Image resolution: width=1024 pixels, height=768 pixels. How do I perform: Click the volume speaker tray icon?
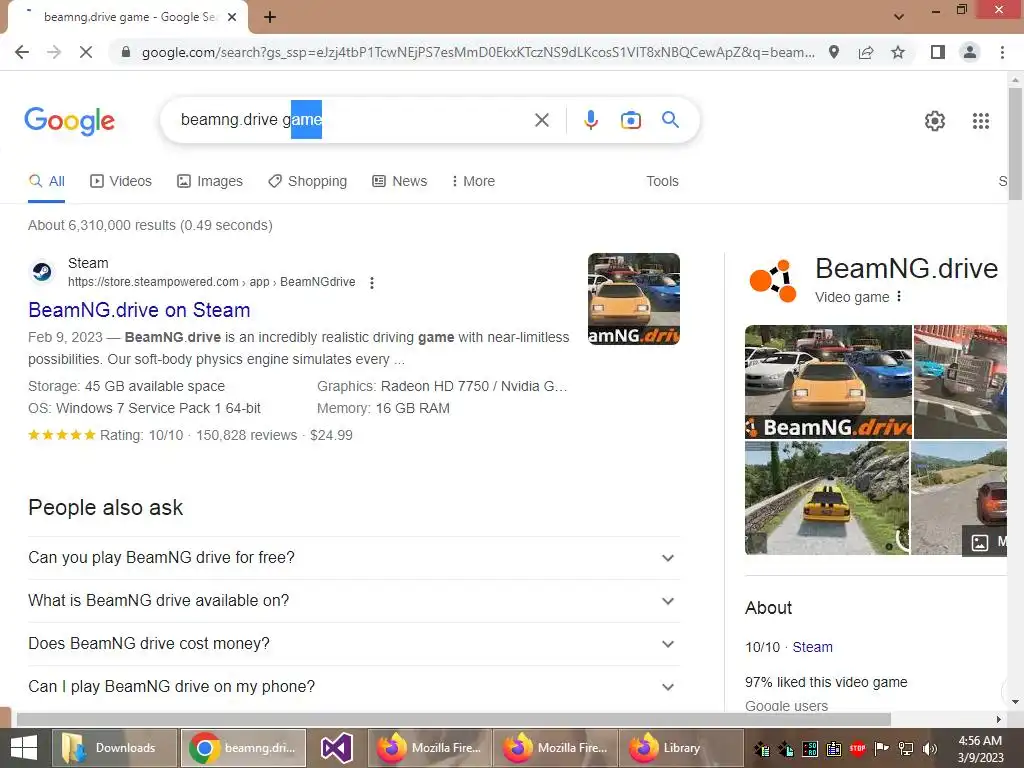click(x=930, y=749)
